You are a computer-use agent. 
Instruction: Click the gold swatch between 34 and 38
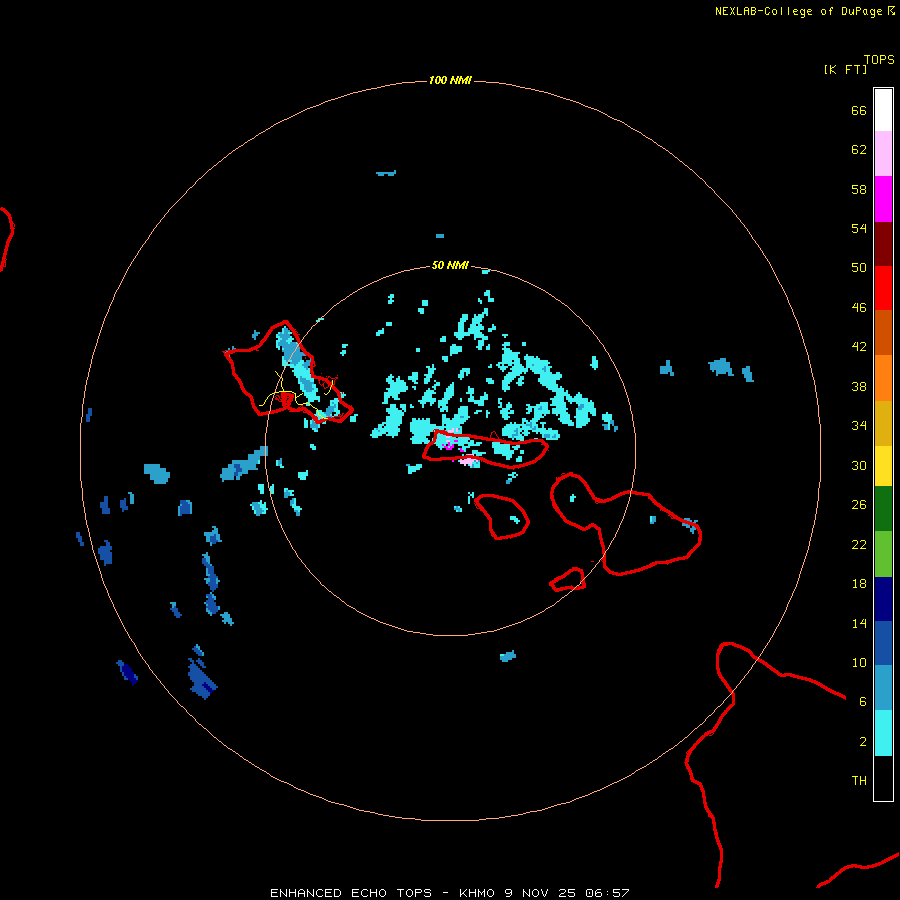tap(883, 423)
